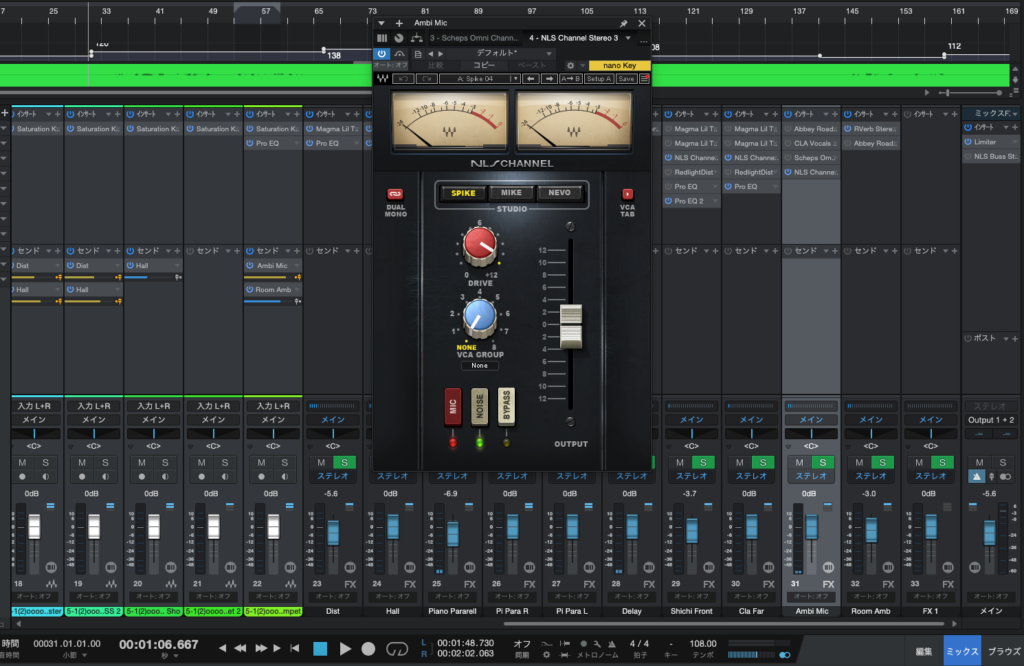Click the オート:オフ automation button in plugin
The height and width of the screenshot is (666, 1024).
coord(391,65)
